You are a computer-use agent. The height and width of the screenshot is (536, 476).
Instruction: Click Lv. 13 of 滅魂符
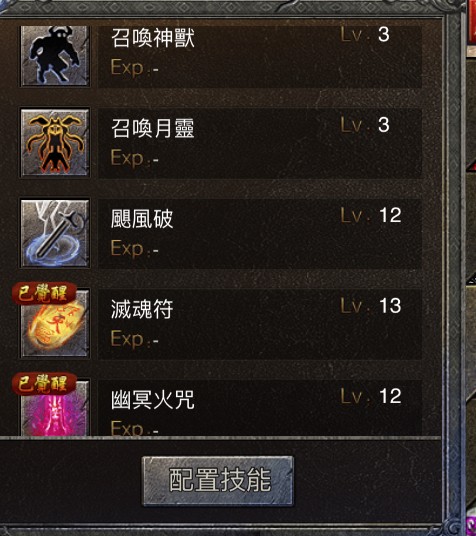(371, 306)
